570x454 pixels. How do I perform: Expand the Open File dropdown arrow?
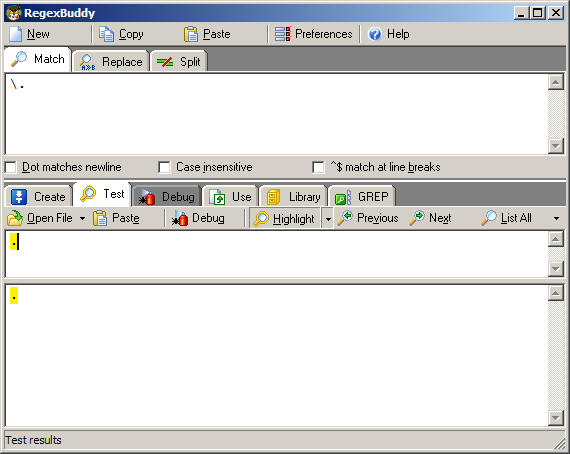pos(83,218)
